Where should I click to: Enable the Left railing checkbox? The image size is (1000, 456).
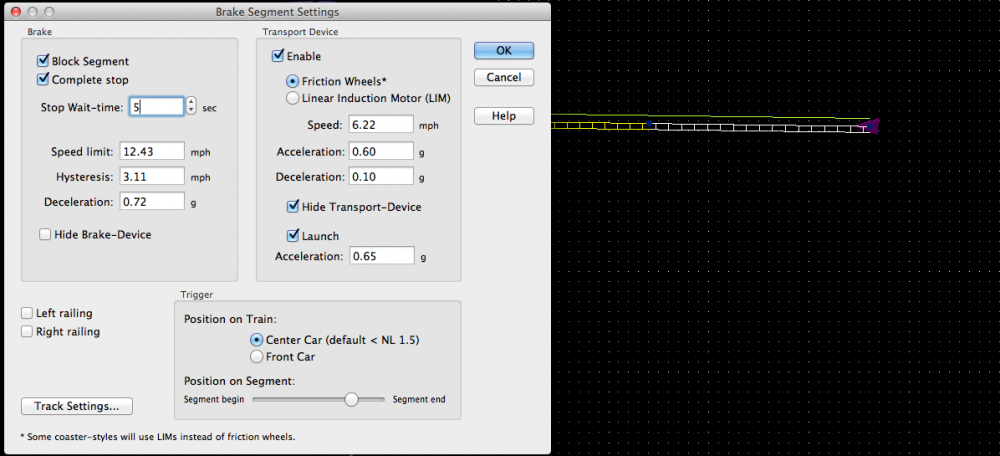[27, 313]
